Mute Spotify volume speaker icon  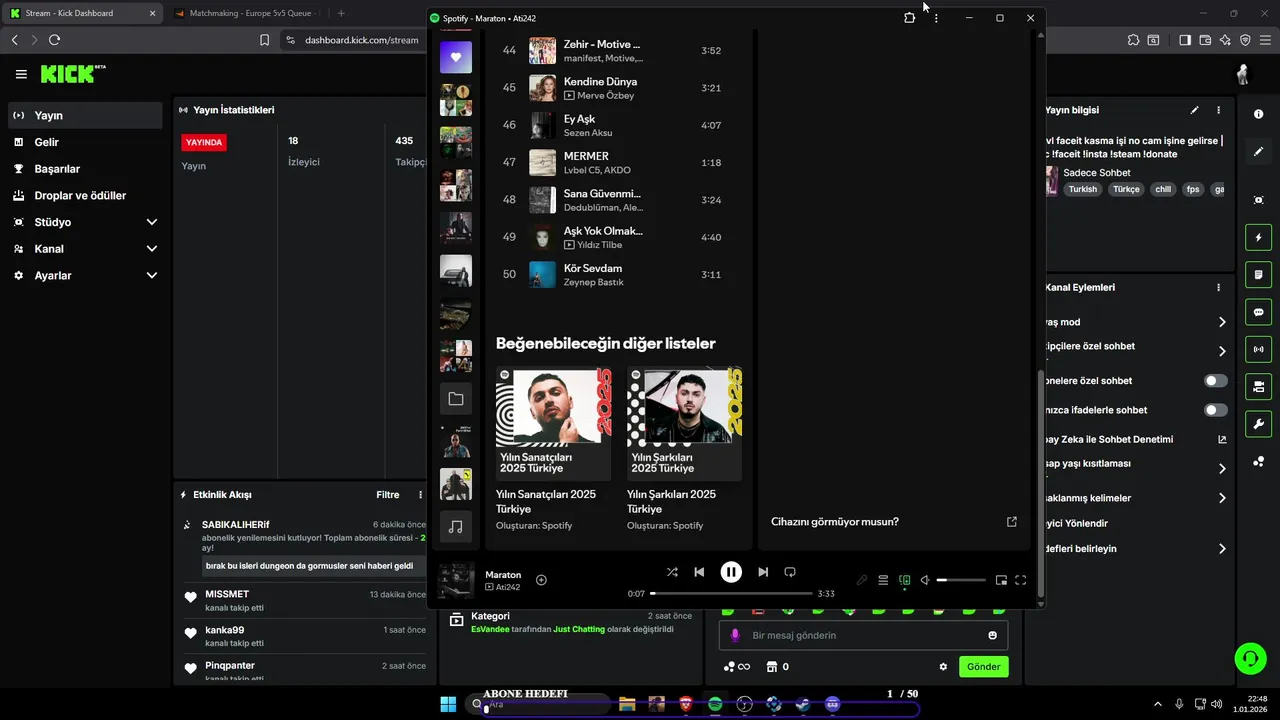tap(925, 580)
